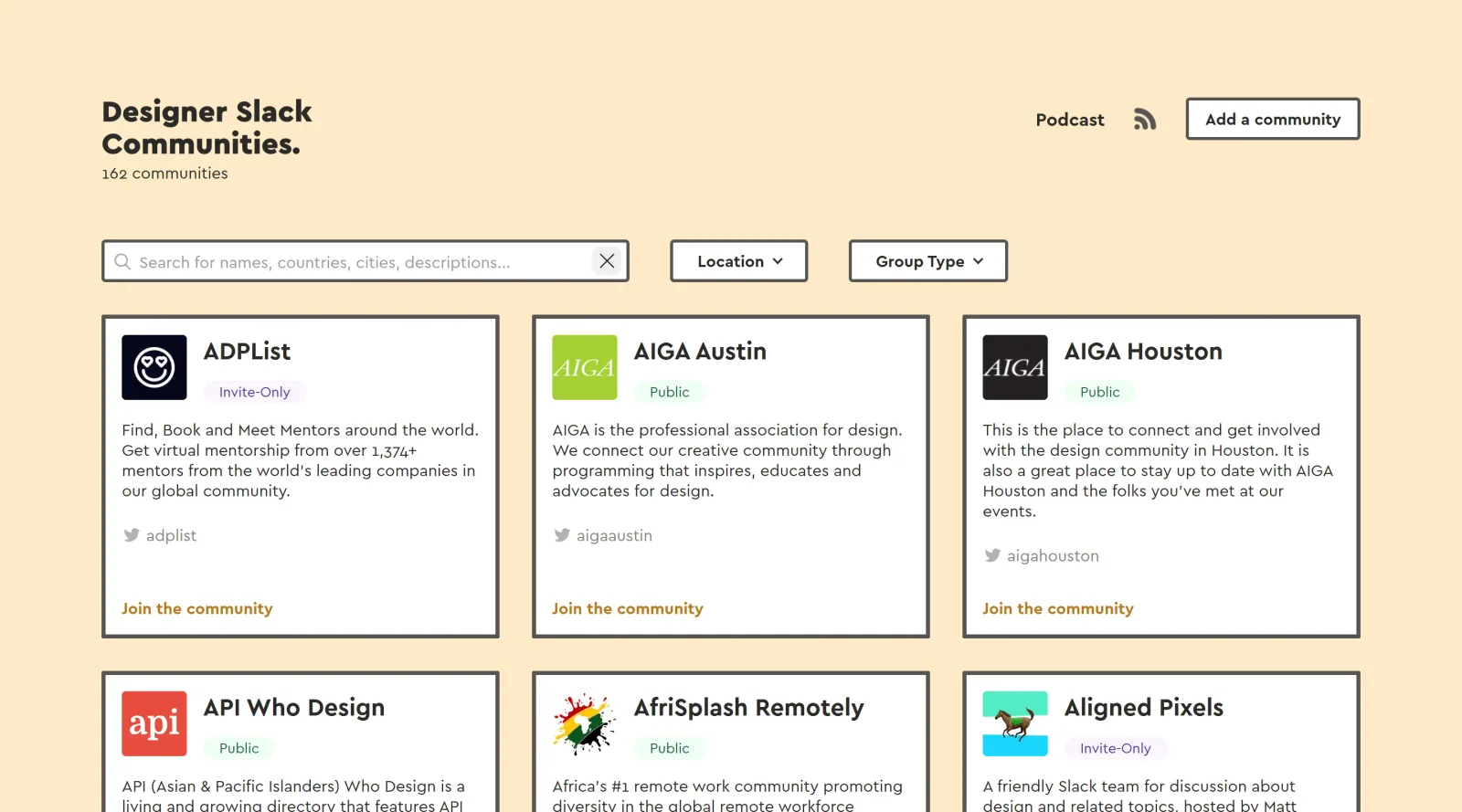
Task: Join the AIGA Houston community
Action: coord(1058,608)
